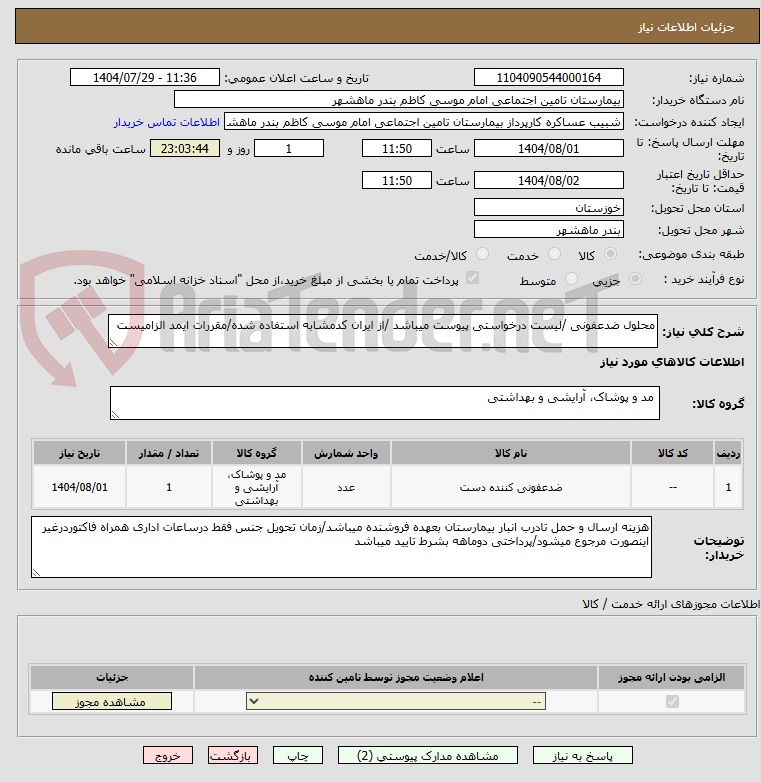Open the اعلام وضعیت مجوز dropdown
The image size is (761, 782).
pos(396,702)
